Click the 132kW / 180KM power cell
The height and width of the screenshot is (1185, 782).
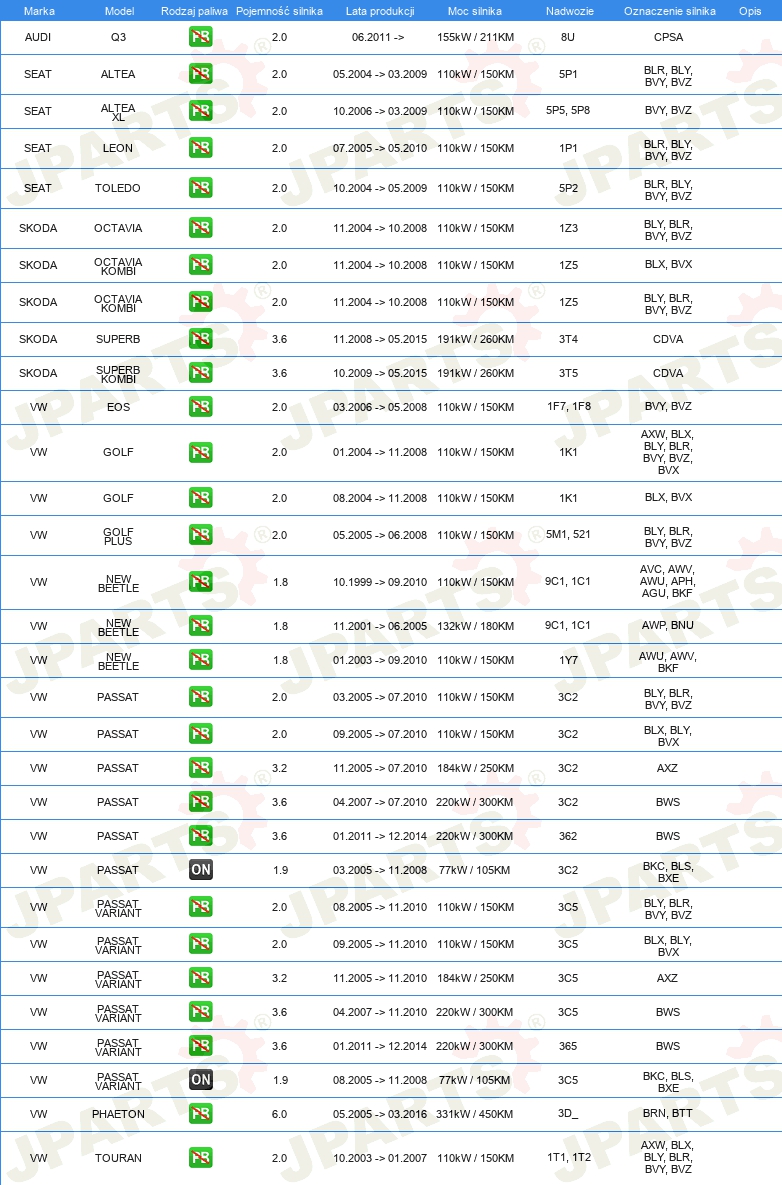pos(476,627)
